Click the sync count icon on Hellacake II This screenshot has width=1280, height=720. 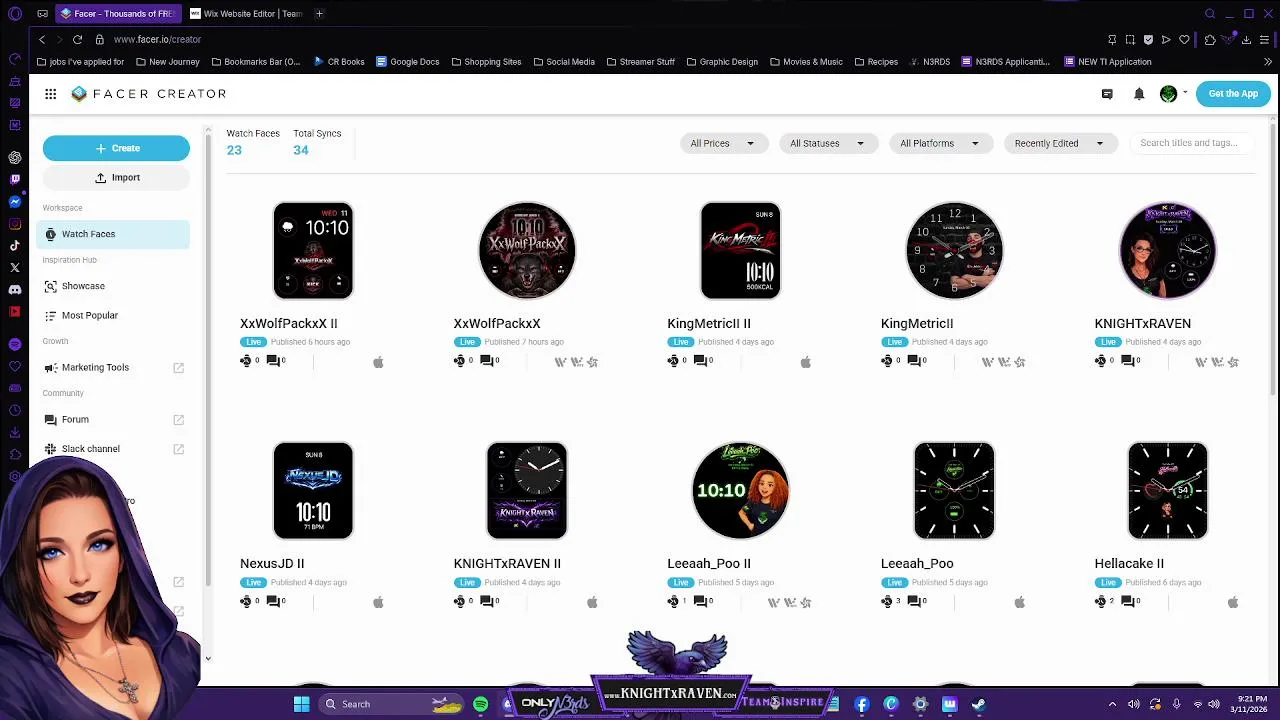(1101, 601)
